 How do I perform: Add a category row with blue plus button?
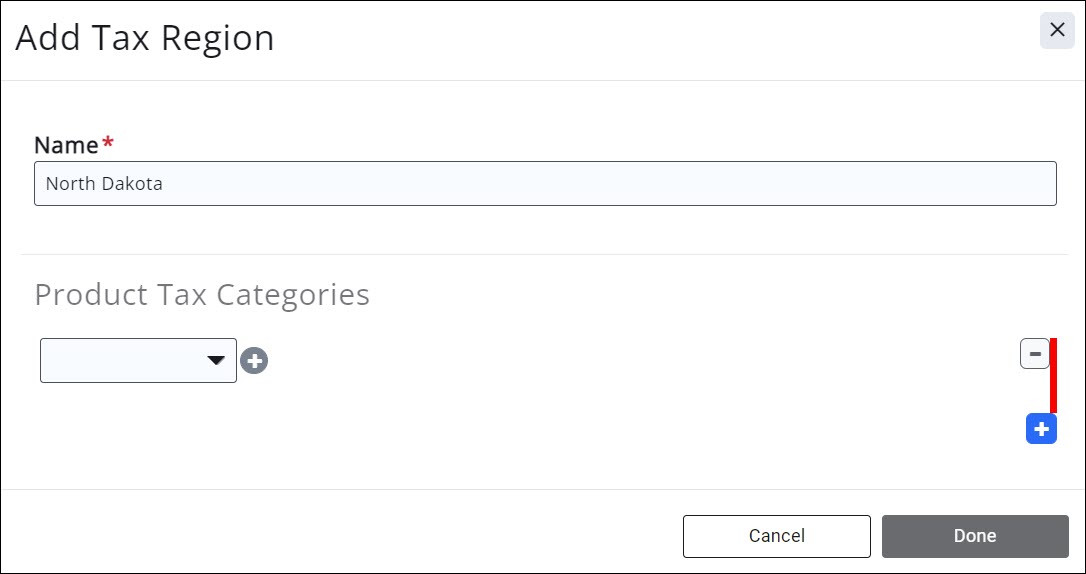1041,430
